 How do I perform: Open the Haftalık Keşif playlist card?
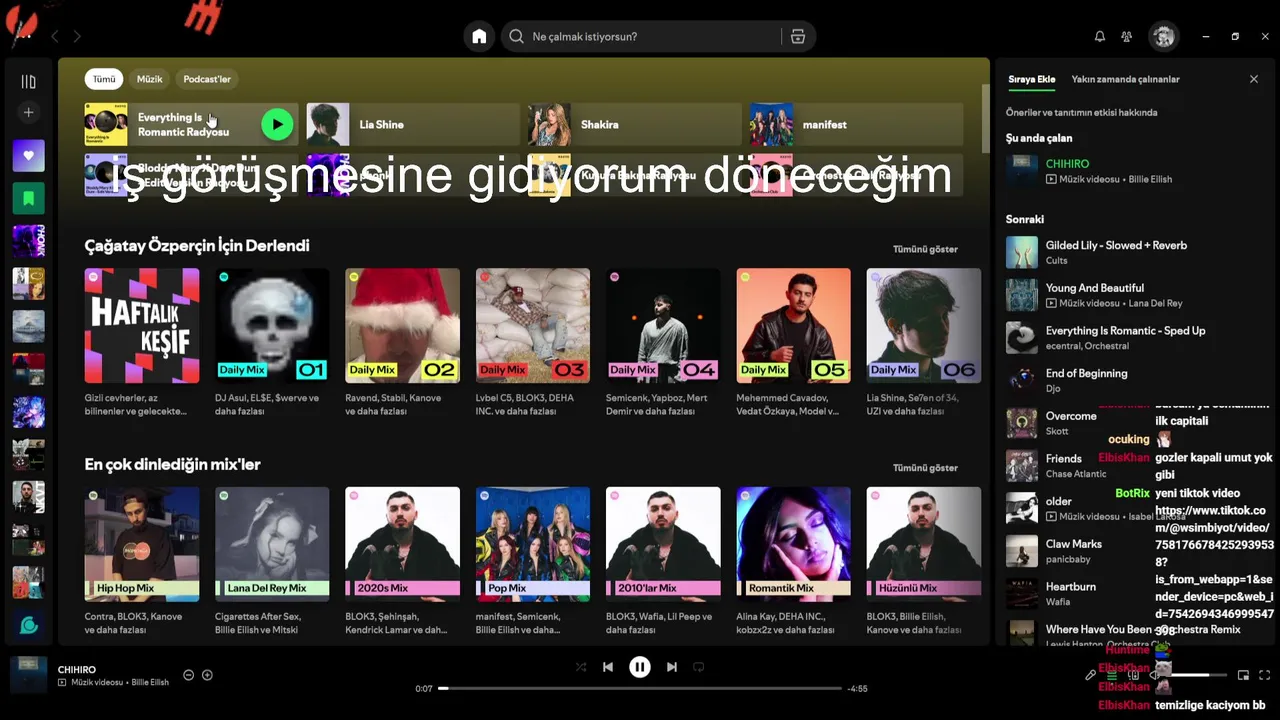pos(142,343)
